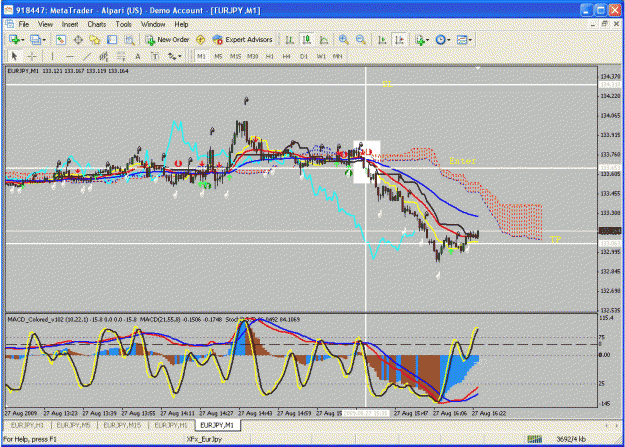Viewport: 625px width, 447px height.
Task: Open the New Chart dropdown
Action: point(16,39)
